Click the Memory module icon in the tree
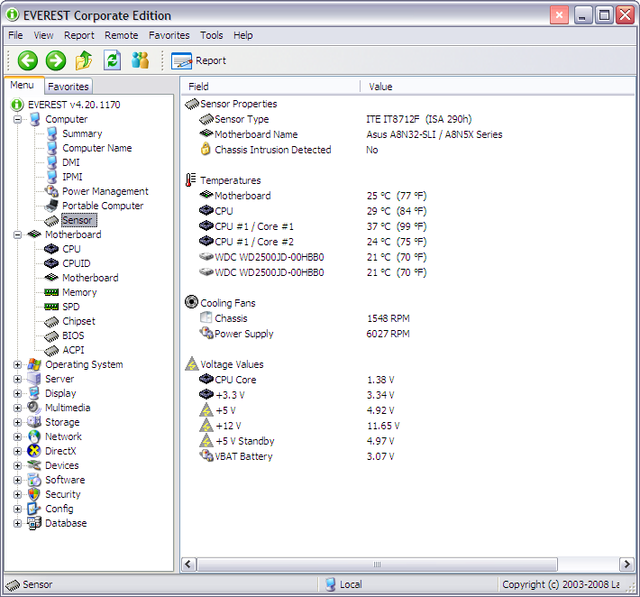 [51, 293]
